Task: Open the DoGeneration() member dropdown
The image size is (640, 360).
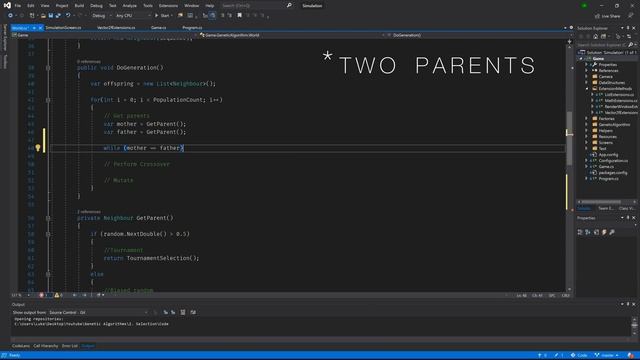Action: (x=476, y=35)
